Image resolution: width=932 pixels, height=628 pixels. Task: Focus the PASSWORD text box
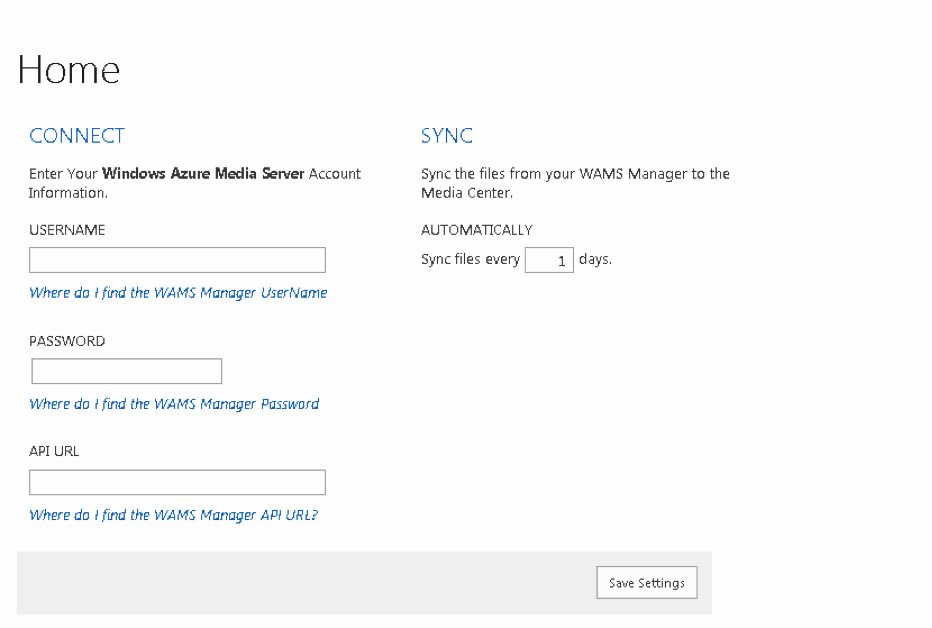coord(127,371)
